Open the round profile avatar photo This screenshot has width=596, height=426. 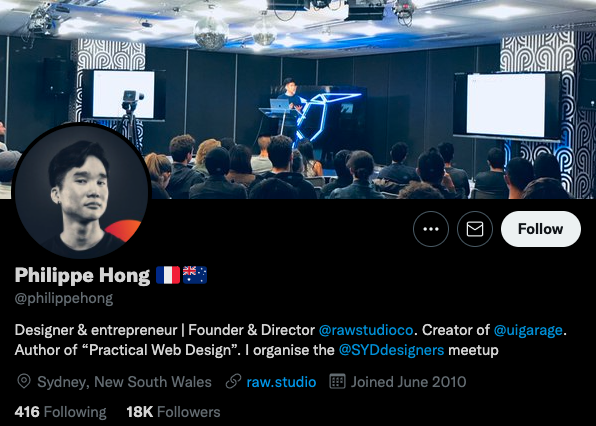click(x=82, y=191)
